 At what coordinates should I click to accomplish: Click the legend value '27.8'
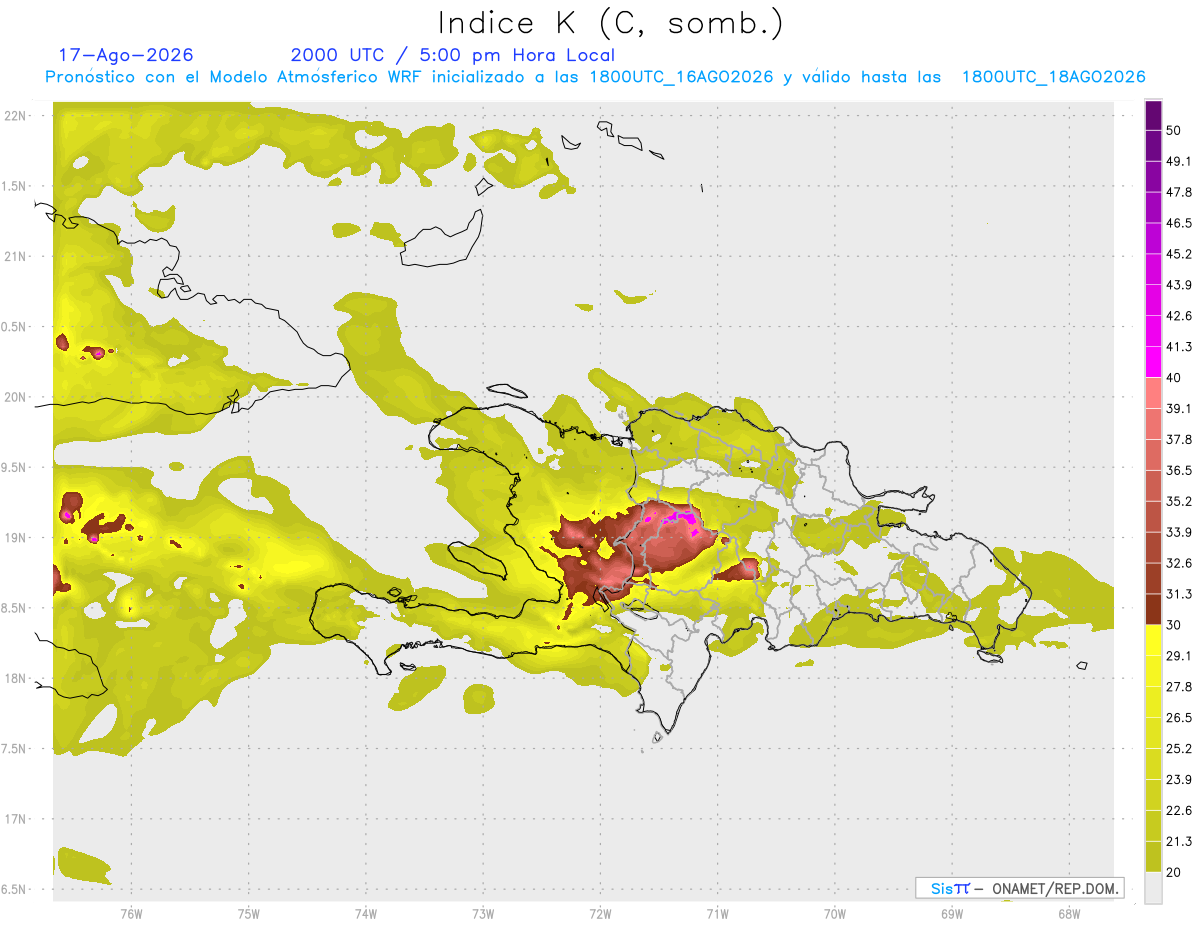coord(1179,687)
